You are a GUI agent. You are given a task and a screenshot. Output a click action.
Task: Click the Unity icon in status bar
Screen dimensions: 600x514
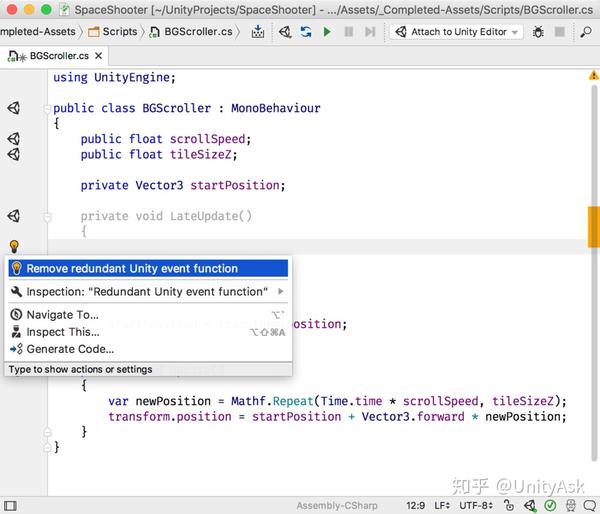(x=530, y=506)
